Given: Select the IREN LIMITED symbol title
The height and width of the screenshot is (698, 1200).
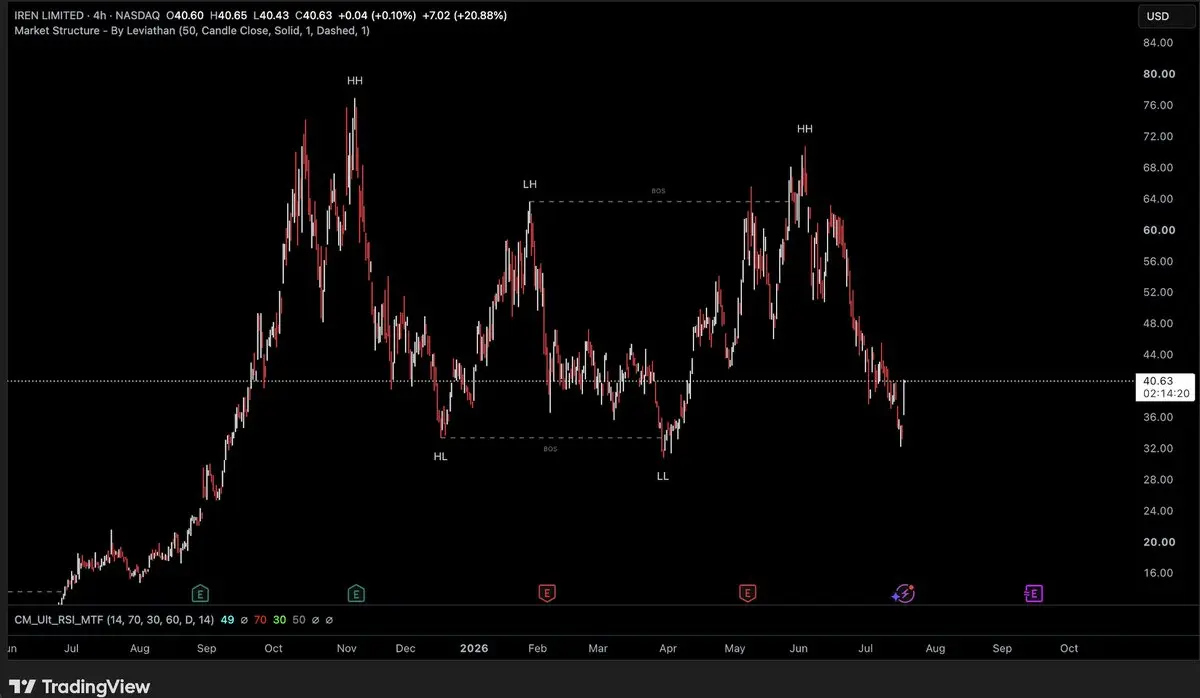Looking at the screenshot, I should (x=49, y=16).
